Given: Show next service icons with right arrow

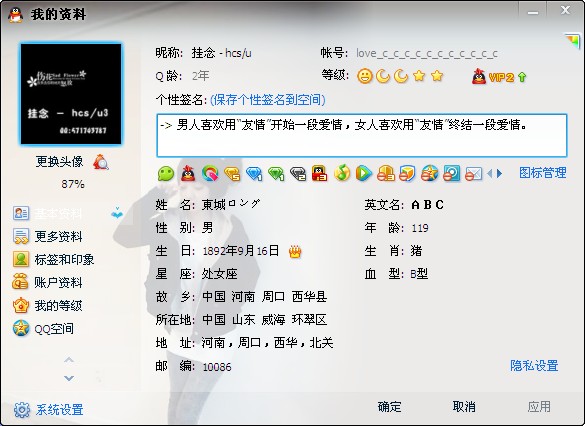Looking at the screenshot, I should pyautogui.click(x=500, y=173).
